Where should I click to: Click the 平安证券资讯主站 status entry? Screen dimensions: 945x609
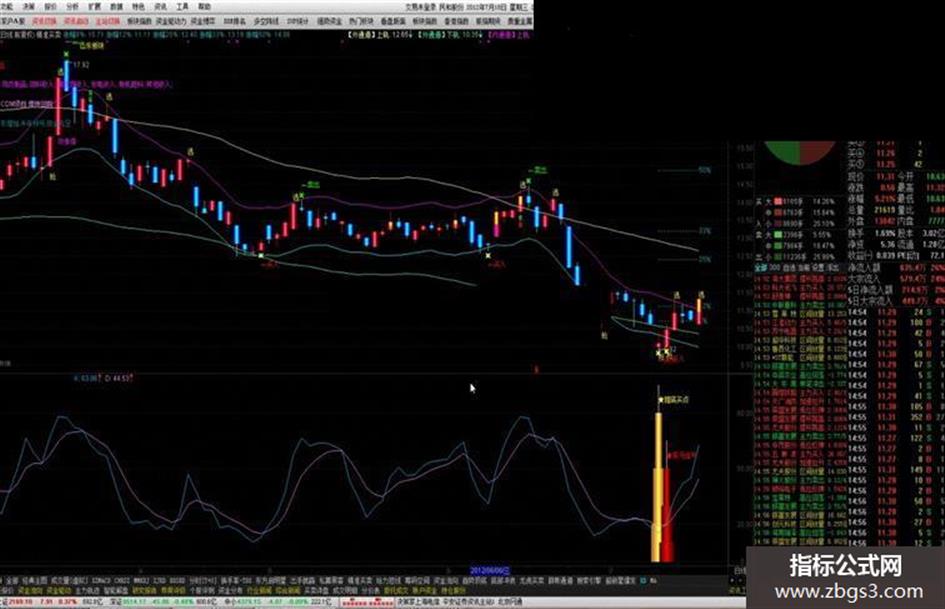[x=468, y=601]
